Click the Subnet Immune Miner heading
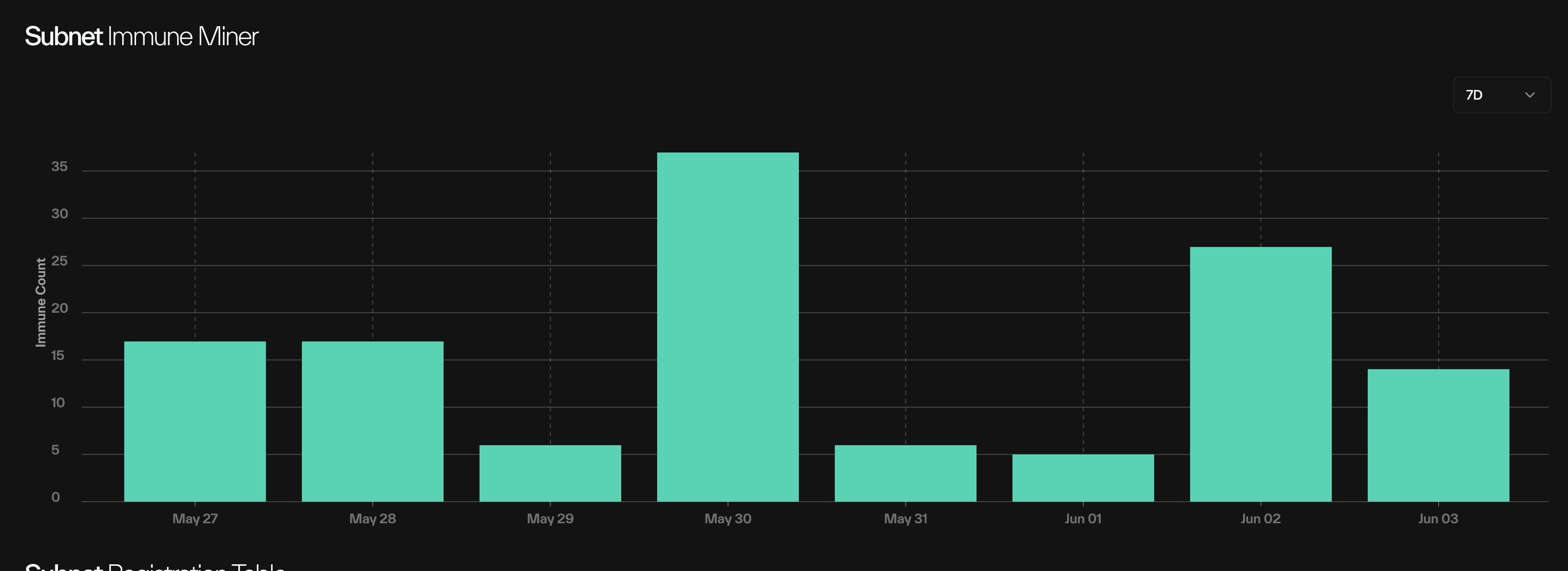 [x=141, y=36]
